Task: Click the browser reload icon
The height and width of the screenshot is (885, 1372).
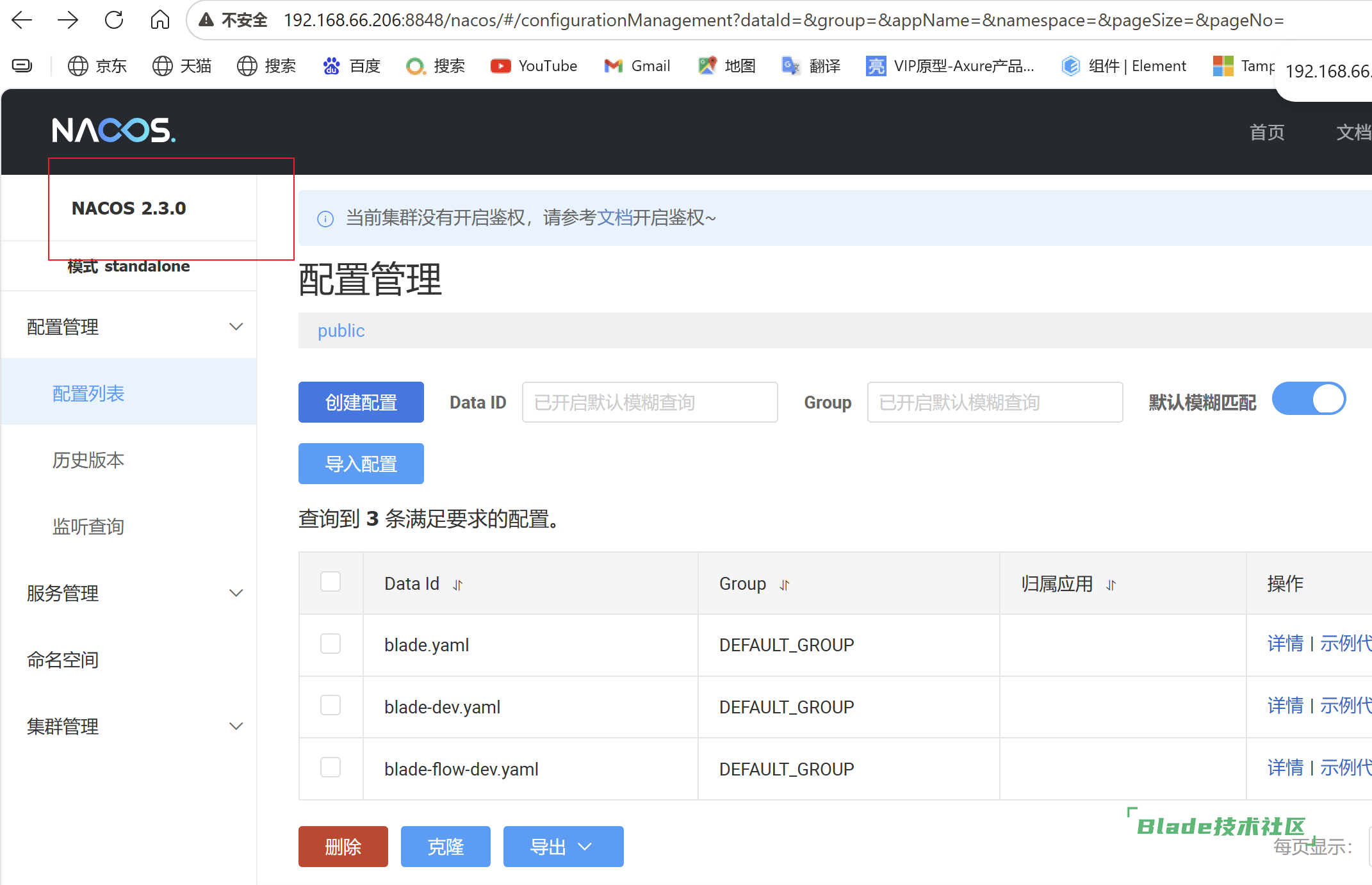Action: coord(114,20)
